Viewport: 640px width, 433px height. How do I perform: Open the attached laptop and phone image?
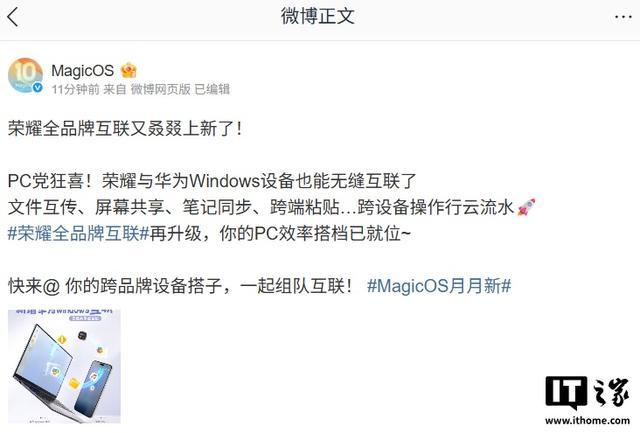pos(64,366)
